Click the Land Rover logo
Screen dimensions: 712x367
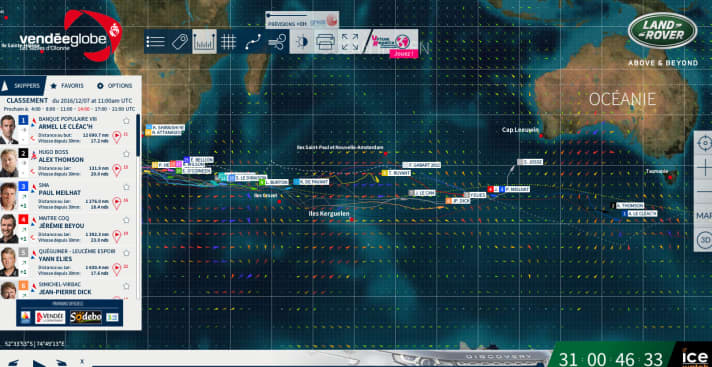click(663, 30)
